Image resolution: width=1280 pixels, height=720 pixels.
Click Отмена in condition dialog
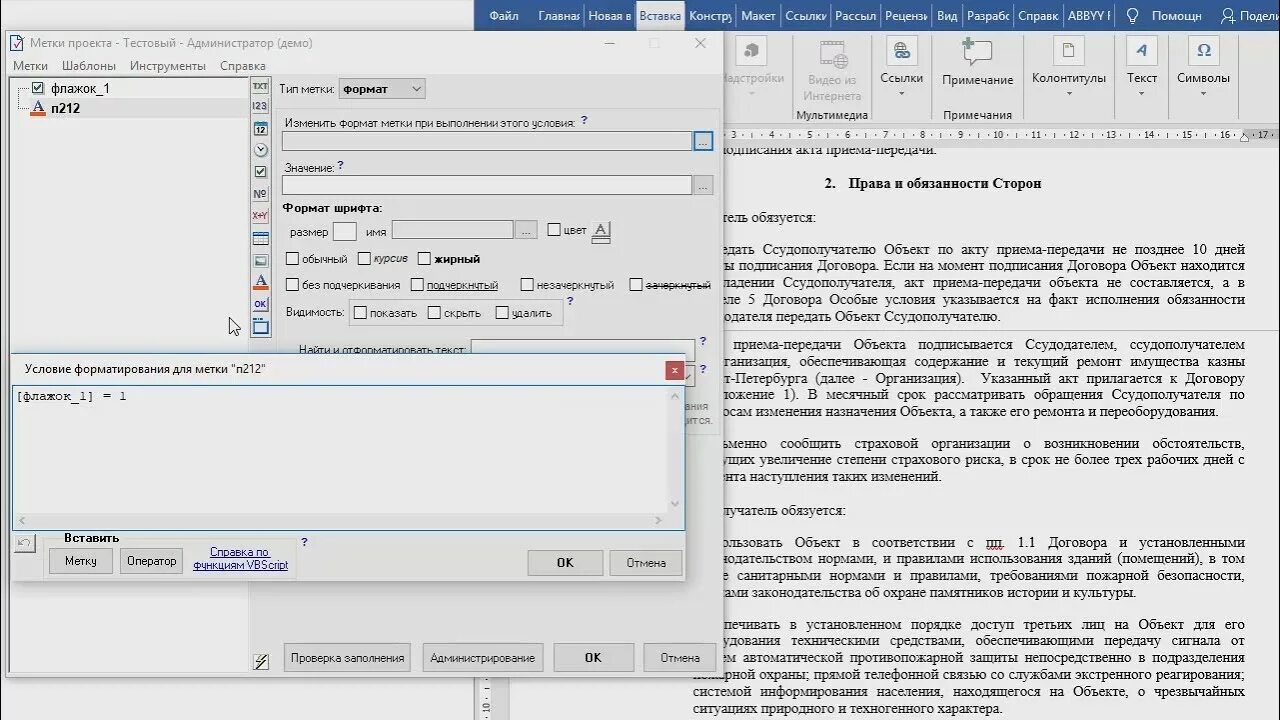coord(646,563)
